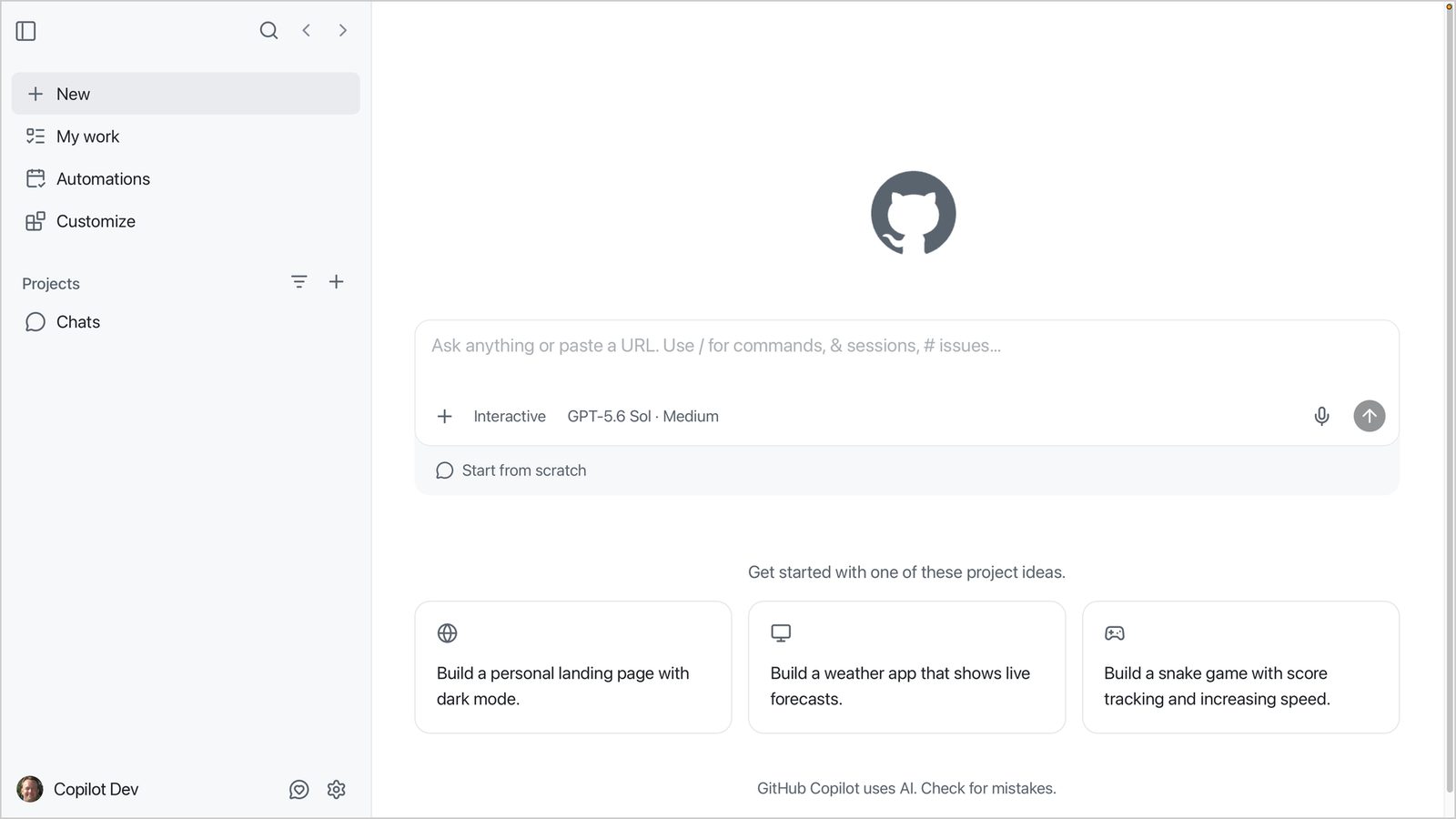This screenshot has width=1456, height=819.
Task: Click 'GitHub Copilot uses AI. Check for mistakes.' notice
Action: 906,788
